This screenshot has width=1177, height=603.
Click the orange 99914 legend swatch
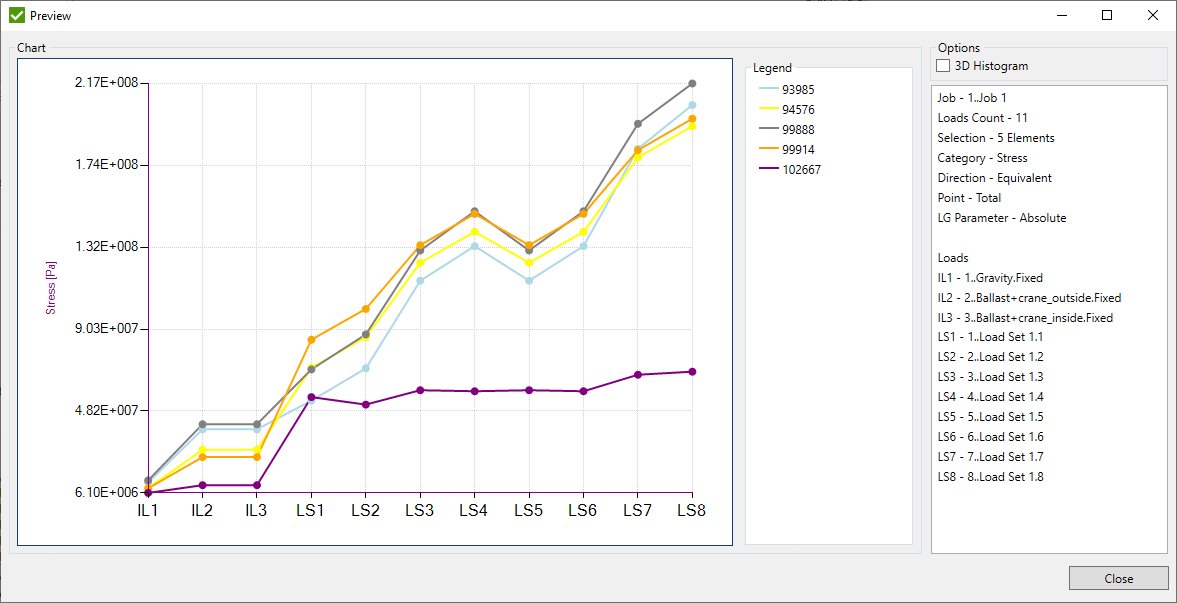point(766,150)
